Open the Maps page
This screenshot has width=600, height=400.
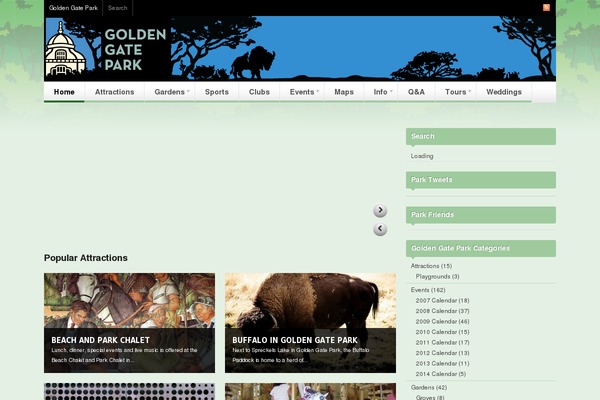[344, 92]
